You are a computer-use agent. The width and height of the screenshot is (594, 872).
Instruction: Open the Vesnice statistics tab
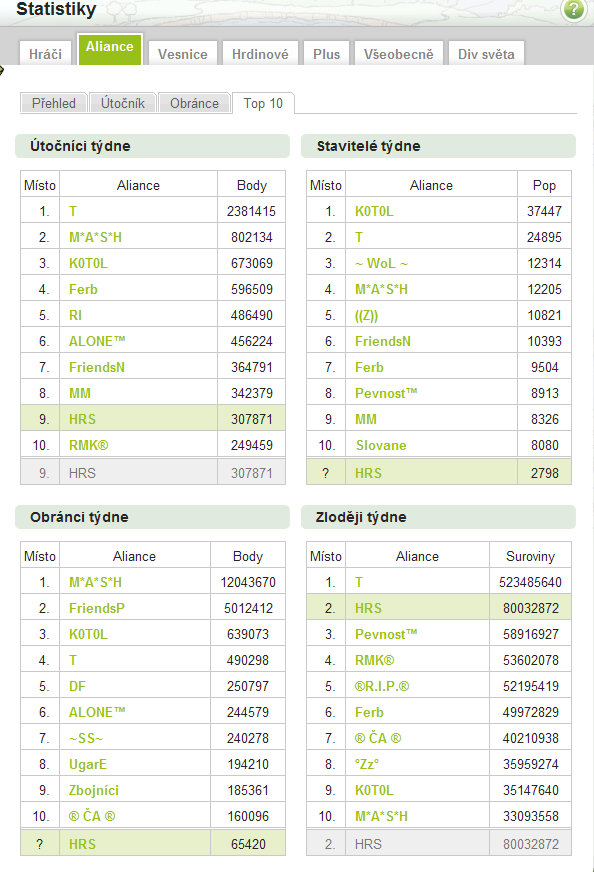(x=182, y=54)
